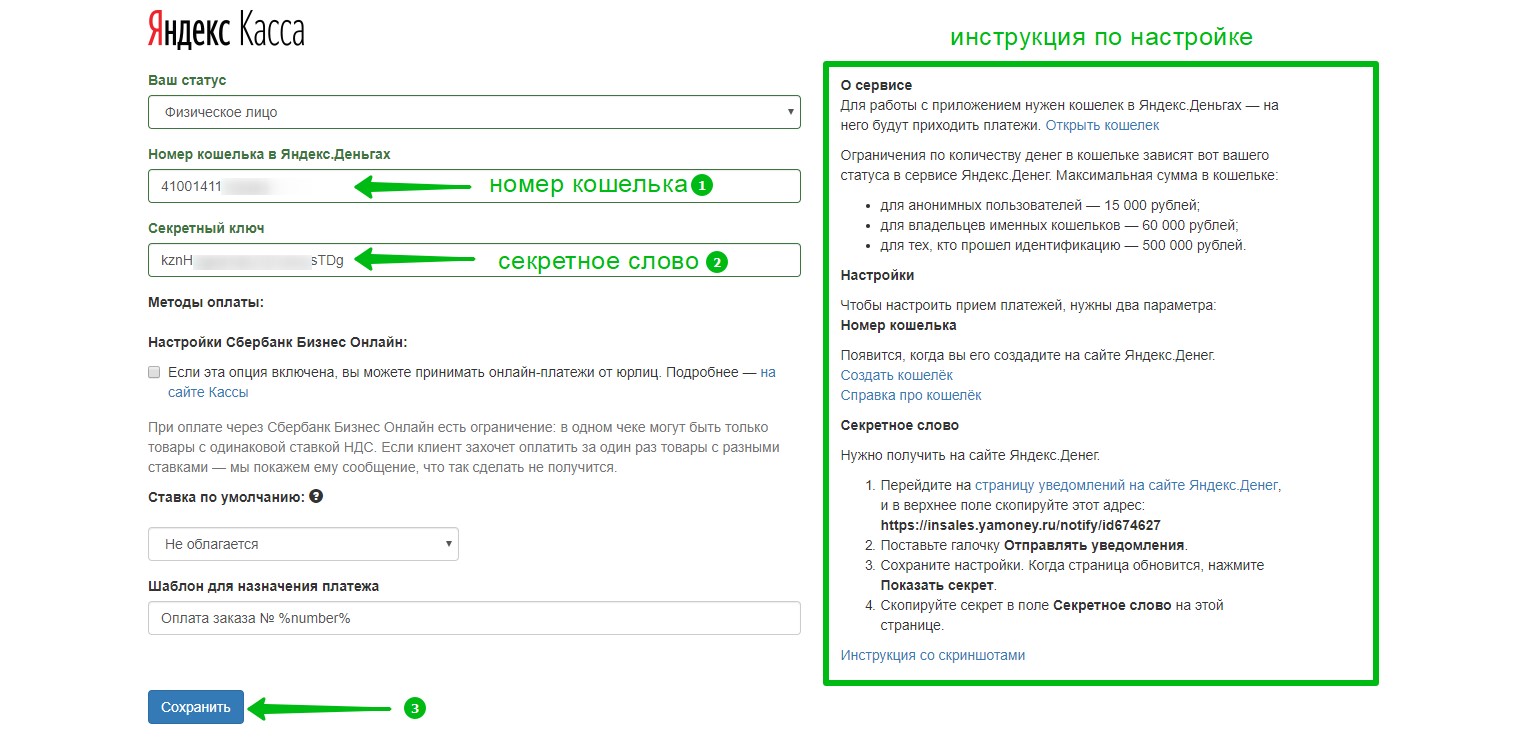Open the Справка про кошелёк link
This screenshot has height=742, width=1528.
(x=911, y=395)
